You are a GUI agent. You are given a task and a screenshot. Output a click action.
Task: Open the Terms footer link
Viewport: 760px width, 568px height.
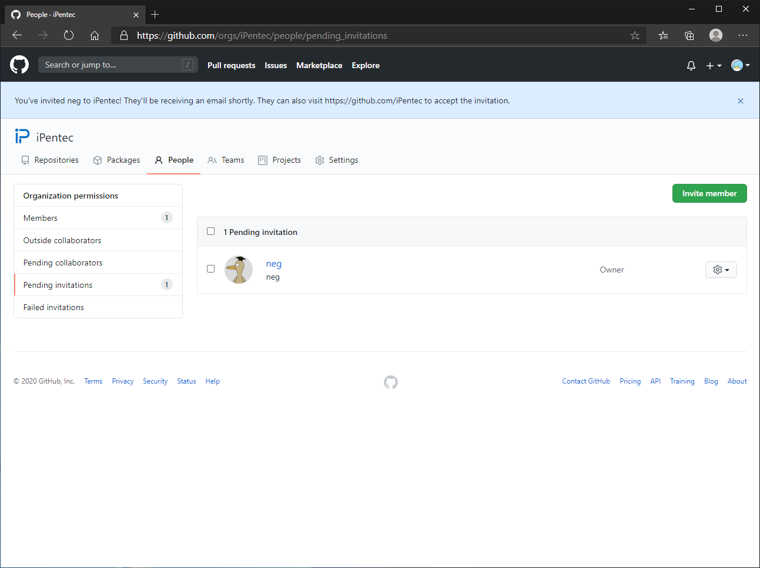point(93,381)
